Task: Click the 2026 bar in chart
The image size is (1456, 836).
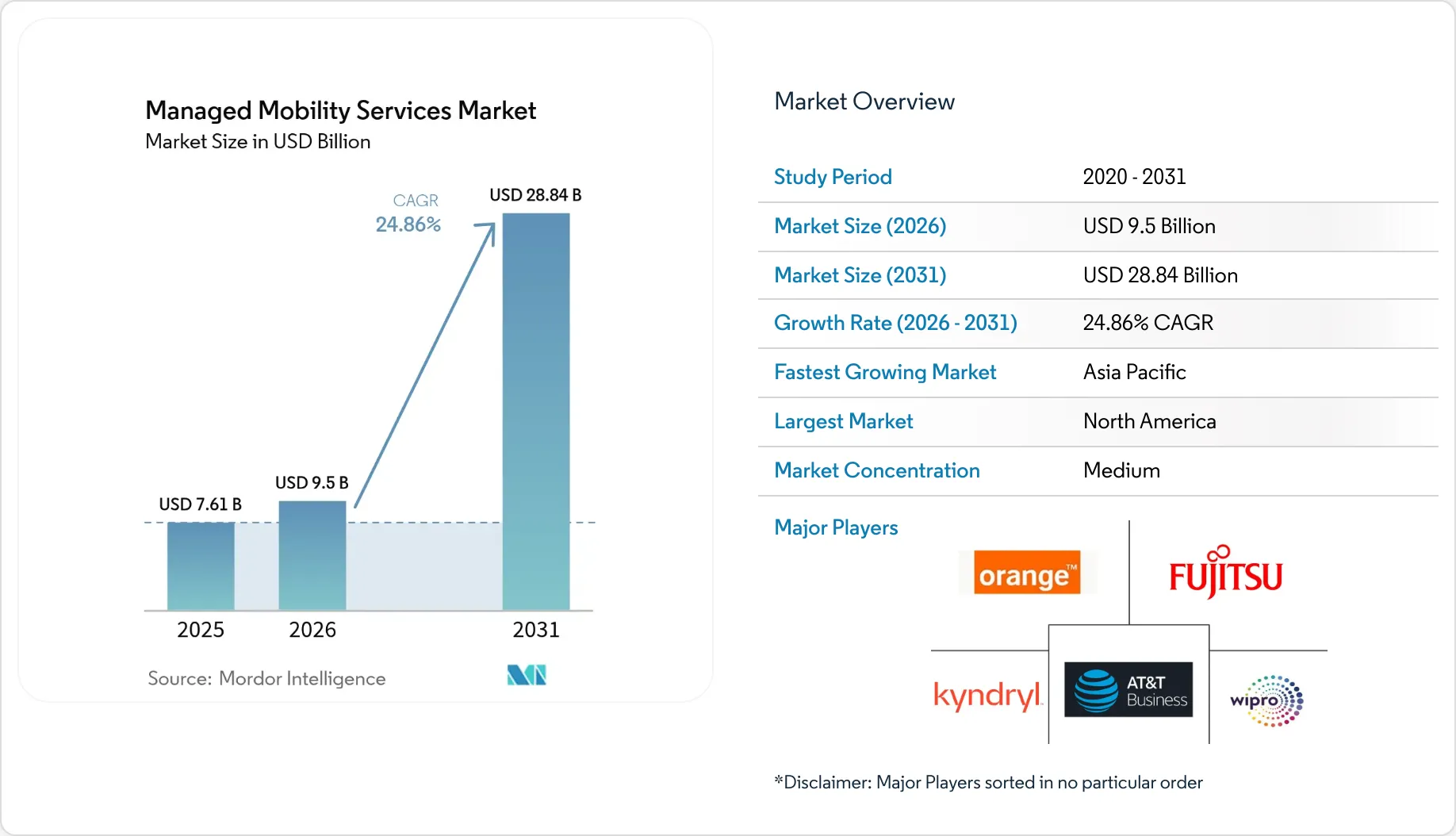Action: 312,556
